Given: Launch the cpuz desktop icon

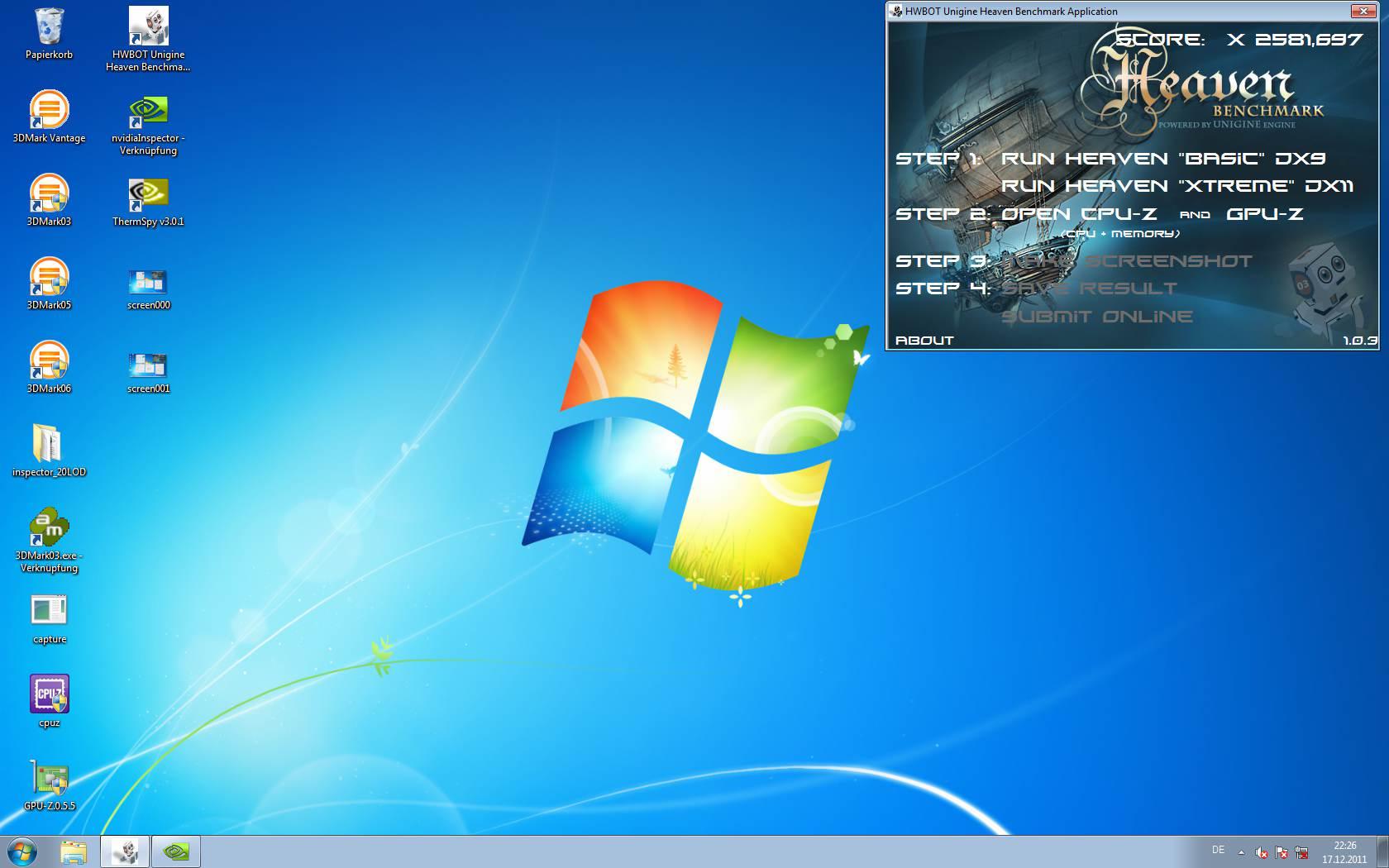Looking at the screenshot, I should 49,702.
